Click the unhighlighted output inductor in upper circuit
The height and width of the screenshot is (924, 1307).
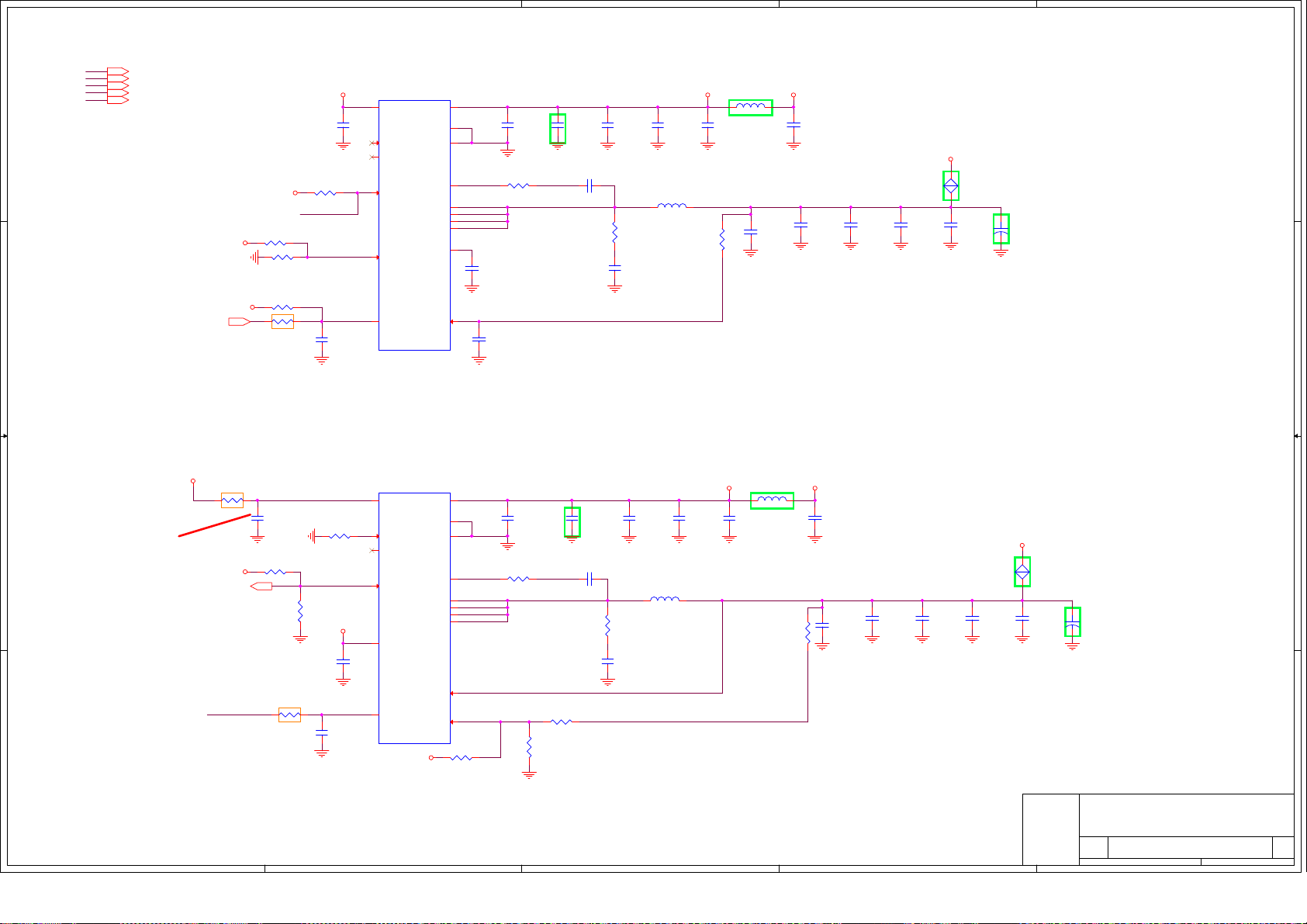pyautogui.click(x=672, y=206)
